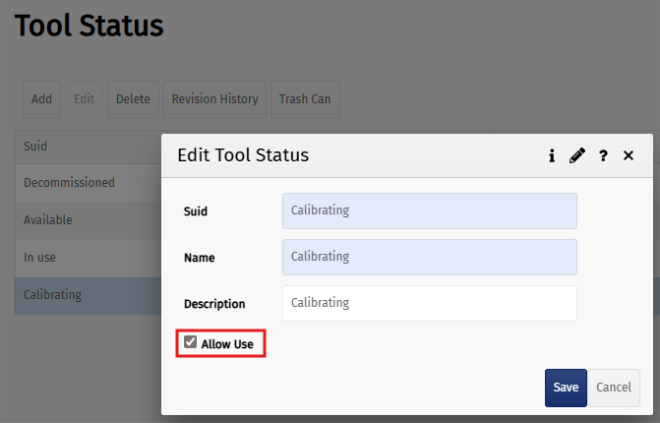Screen dimensions: 660x423
Task: Select the In use status row
Action: click(40, 257)
